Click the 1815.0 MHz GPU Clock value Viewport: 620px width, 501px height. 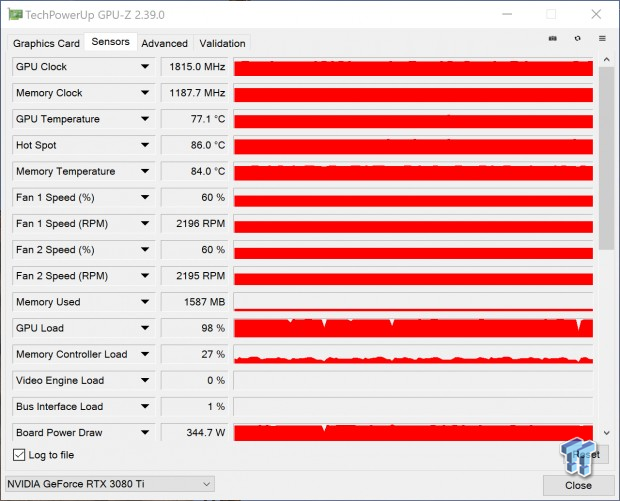click(x=194, y=66)
